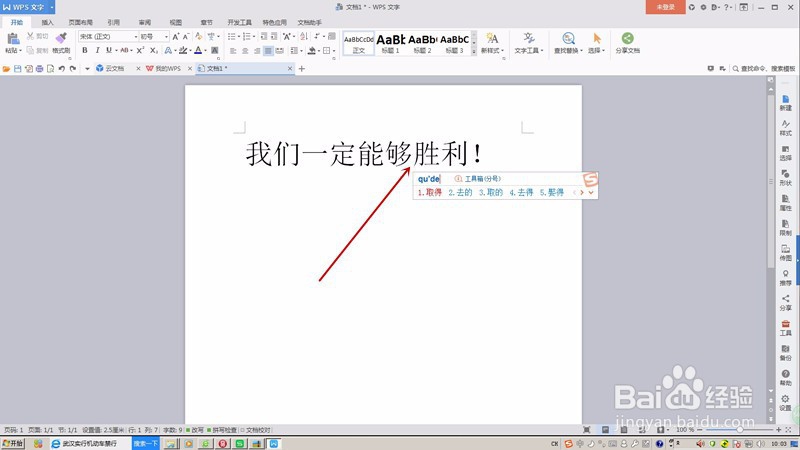Image resolution: width=800 pixels, height=450 pixels.
Task: Toggle spell check (拼写检查) in status bar
Action: [222, 430]
